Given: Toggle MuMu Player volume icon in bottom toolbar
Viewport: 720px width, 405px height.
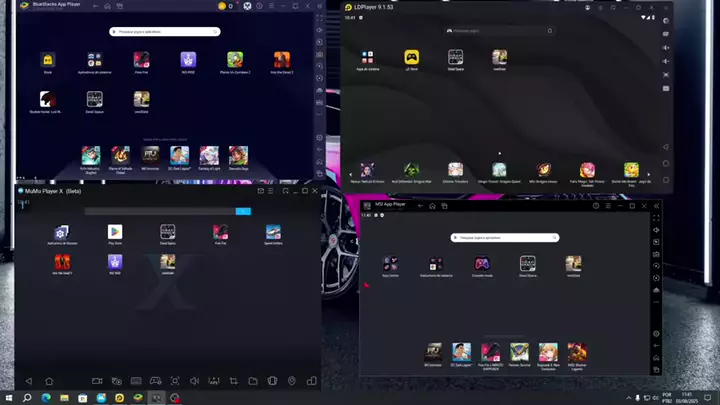Looking at the screenshot, I should point(194,381).
